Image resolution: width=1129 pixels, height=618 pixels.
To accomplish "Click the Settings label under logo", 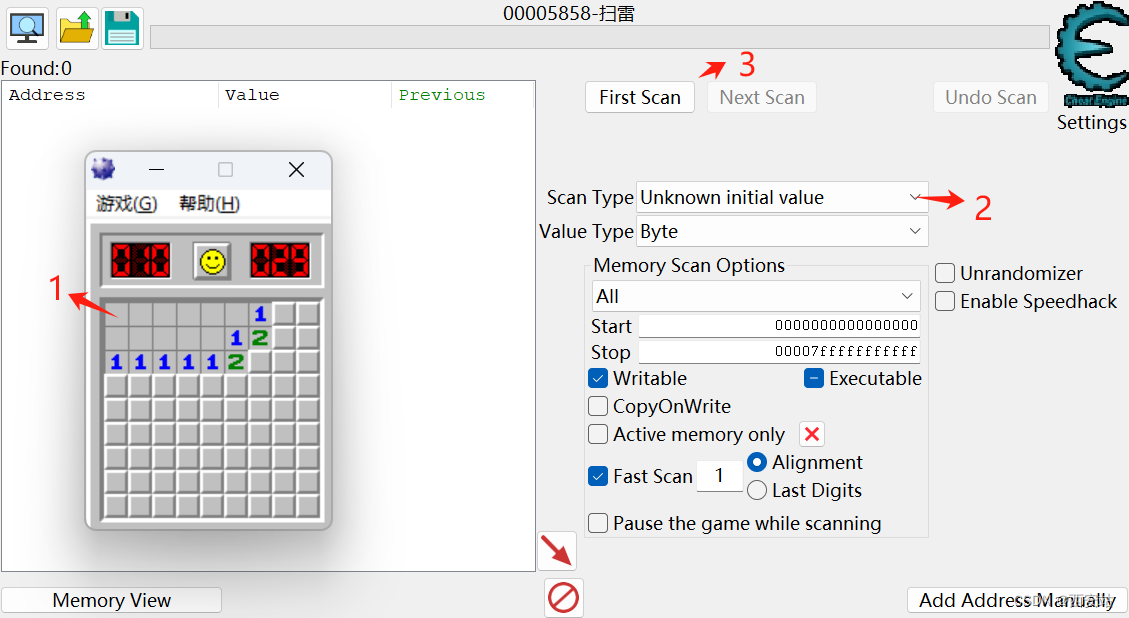I will click(1092, 122).
